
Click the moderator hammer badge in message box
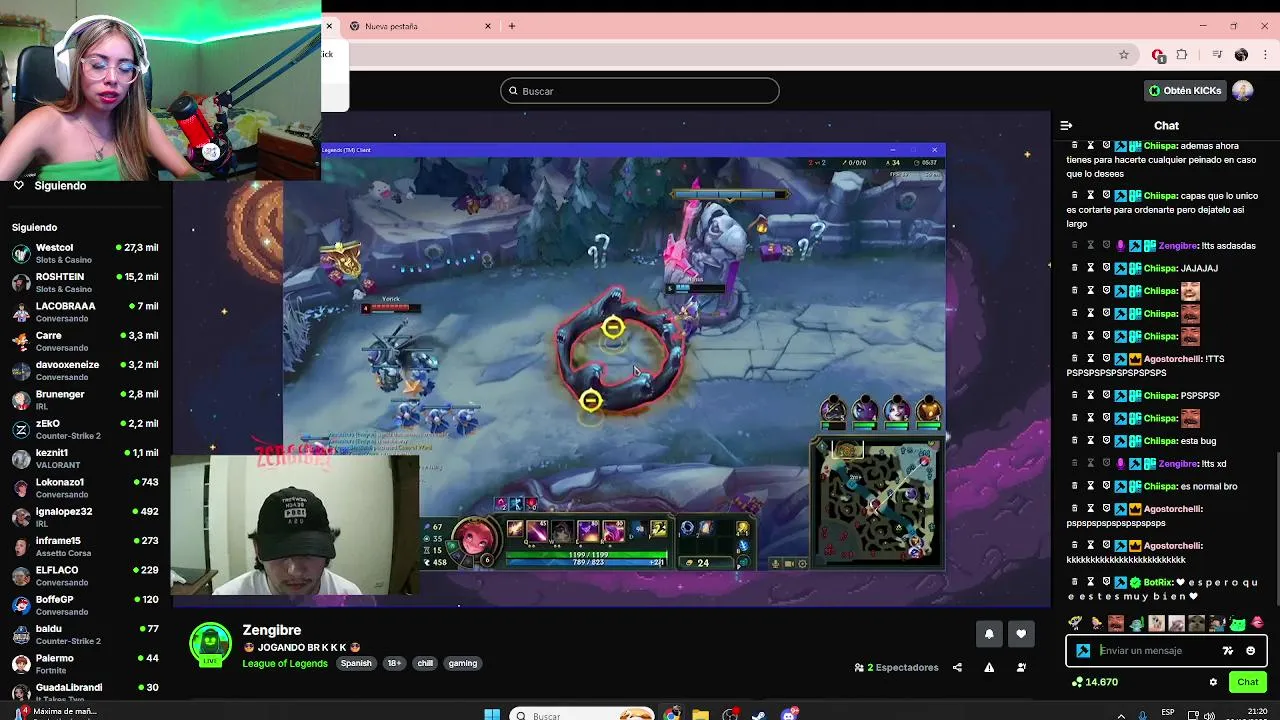(x=1083, y=651)
